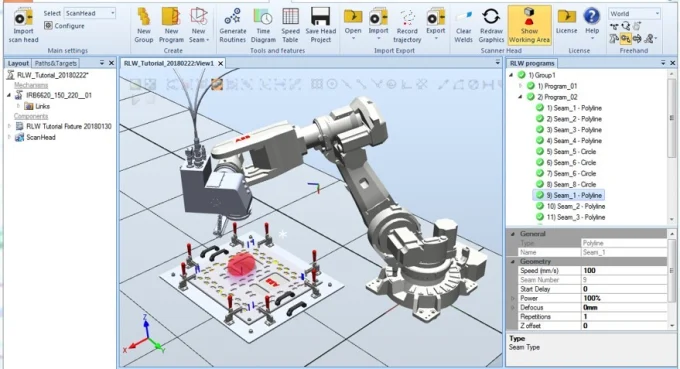Click the Speed (mm/s) value field
The image size is (680, 369).
pos(624,271)
